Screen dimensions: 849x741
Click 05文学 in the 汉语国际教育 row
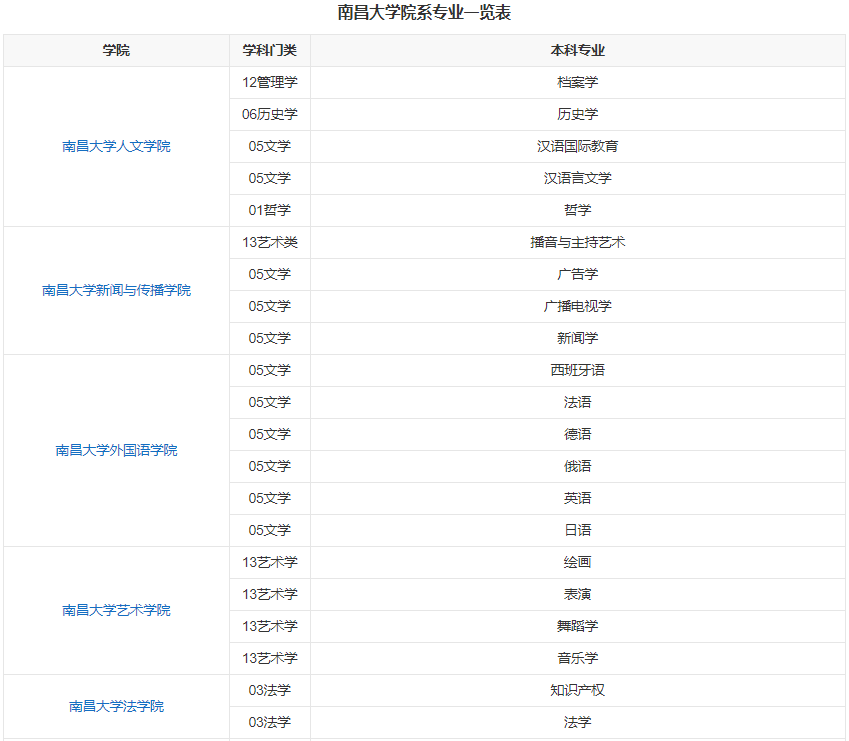pos(270,146)
